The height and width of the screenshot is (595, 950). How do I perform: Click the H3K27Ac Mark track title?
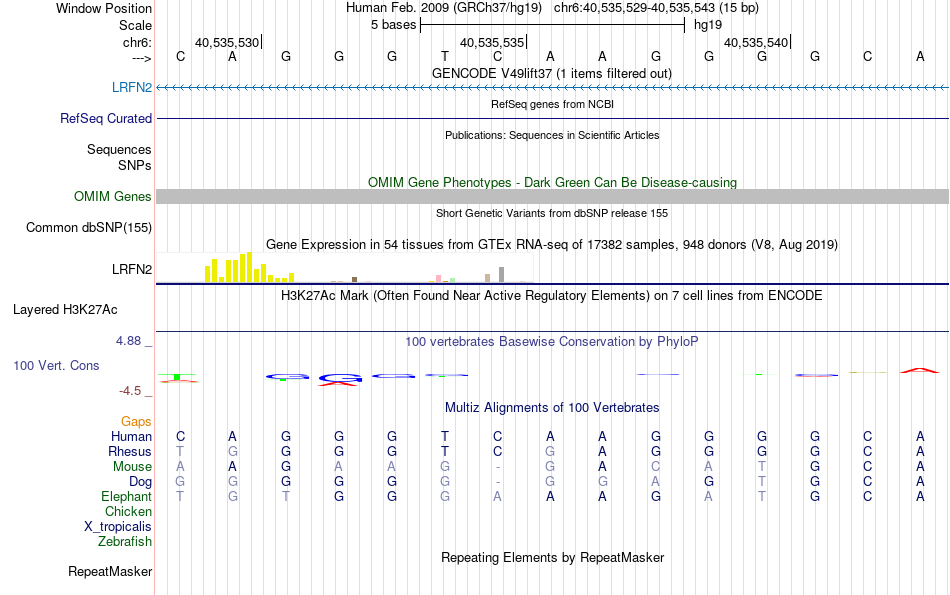click(552, 296)
